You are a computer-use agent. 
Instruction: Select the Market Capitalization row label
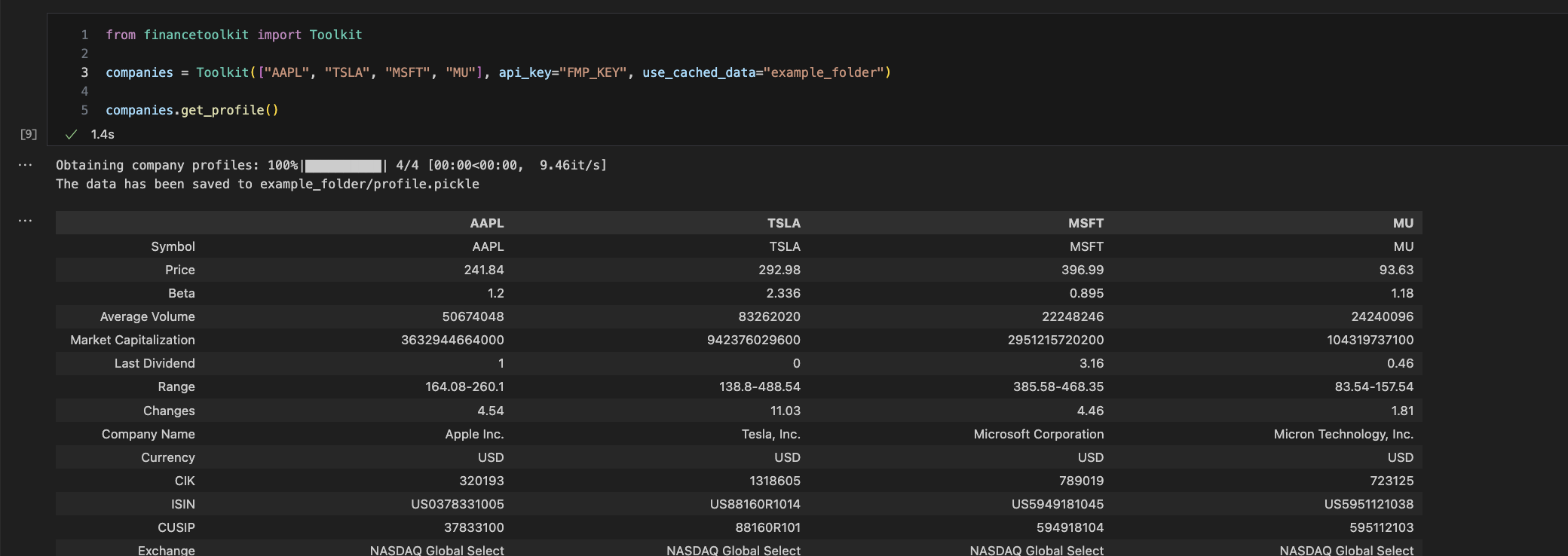pyautogui.click(x=133, y=340)
